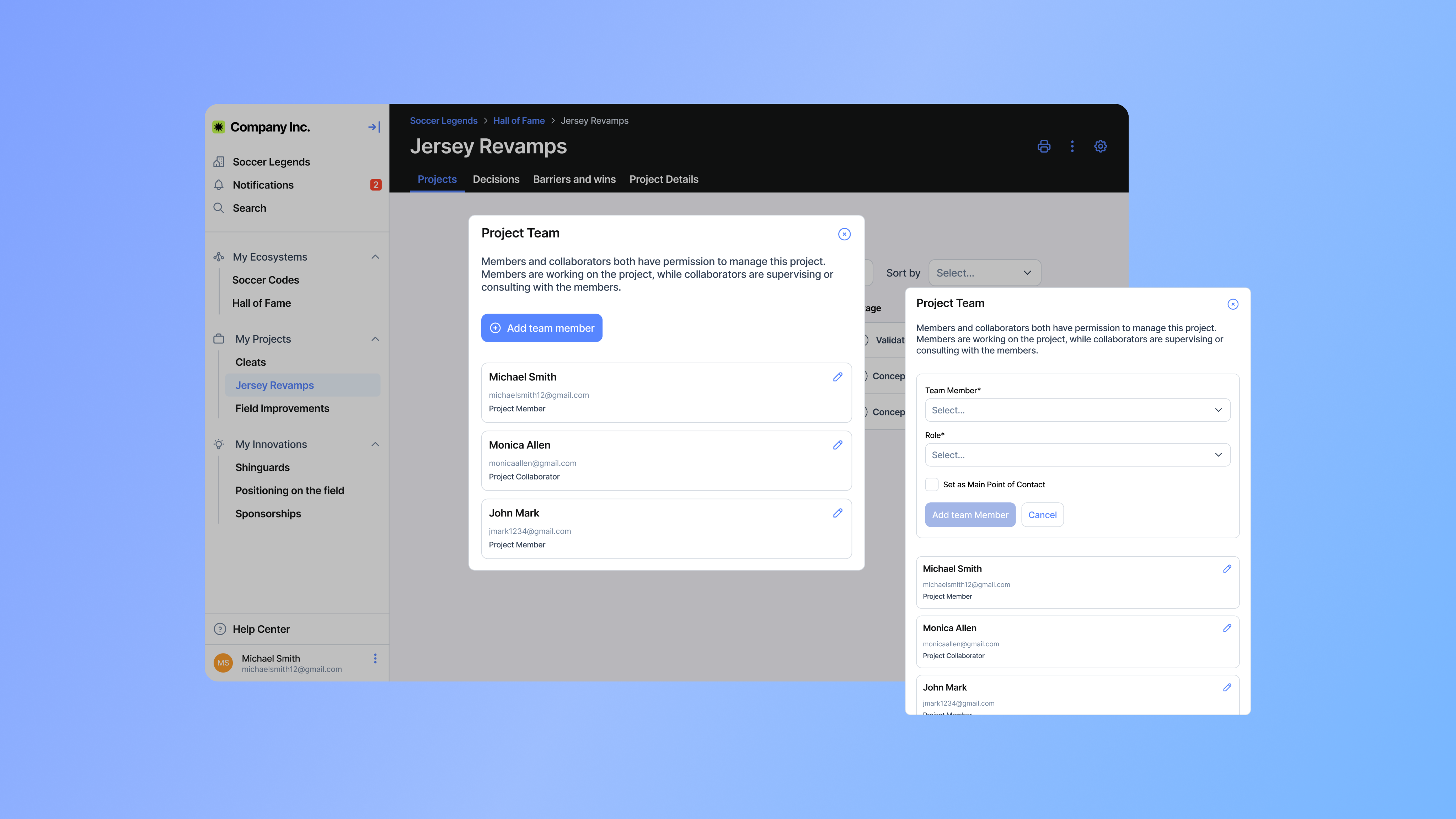Check Set as Main Point of Contact

[x=931, y=485]
